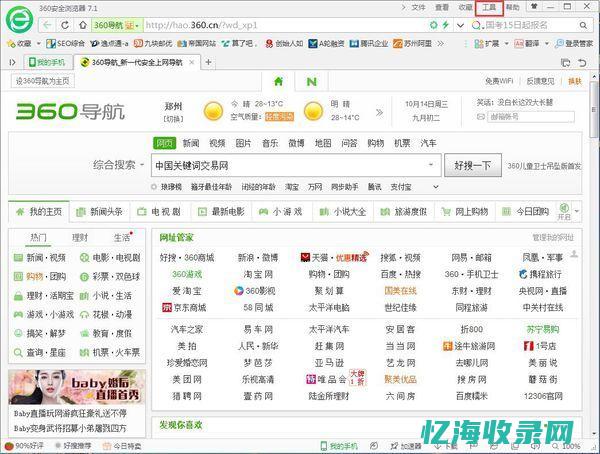600x454 pixels.
Task: Open the 登录管家 login manager
Action: click(574, 44)
